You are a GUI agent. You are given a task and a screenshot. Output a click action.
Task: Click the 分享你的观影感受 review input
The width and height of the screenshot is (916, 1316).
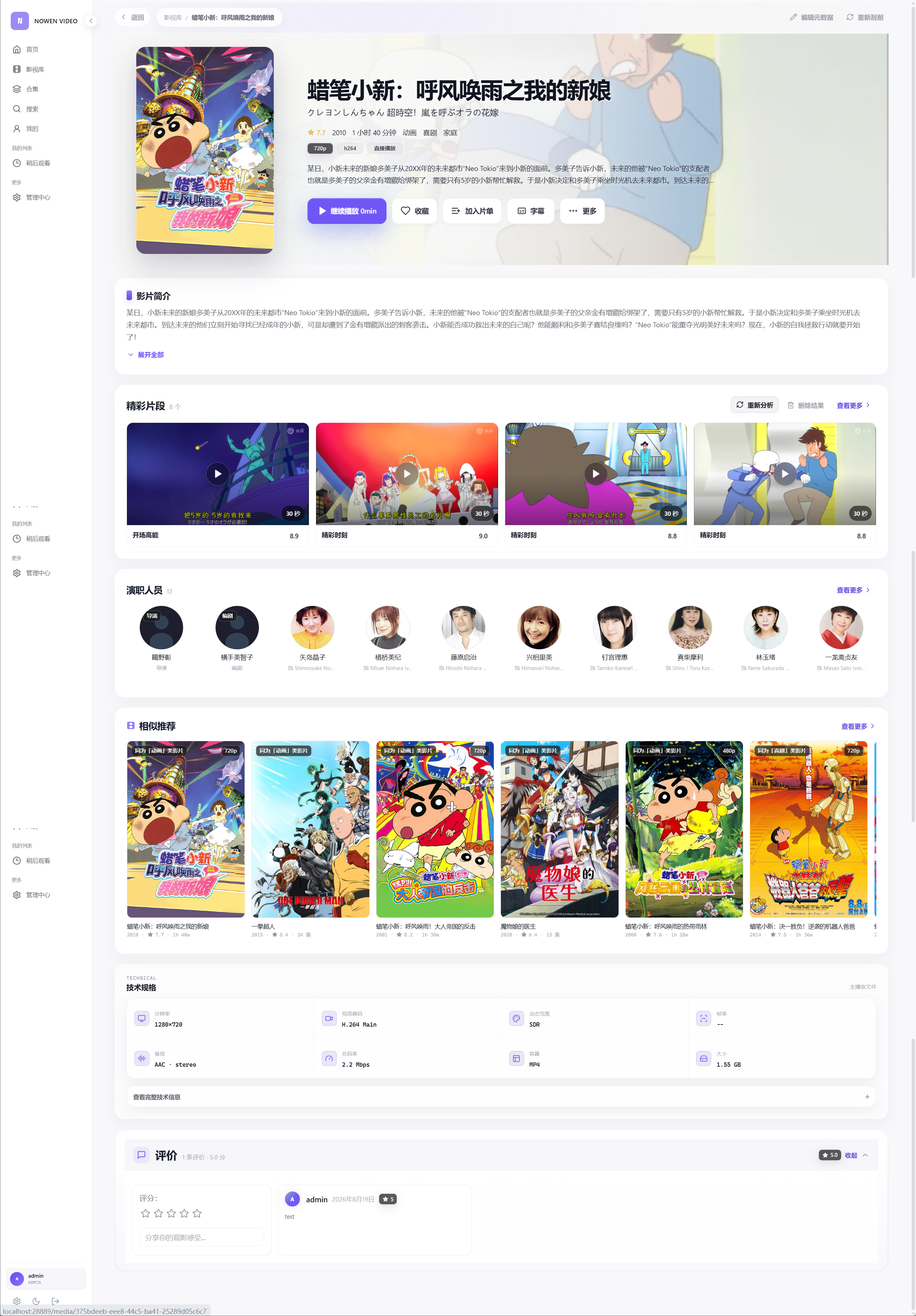pos(202,1237)
